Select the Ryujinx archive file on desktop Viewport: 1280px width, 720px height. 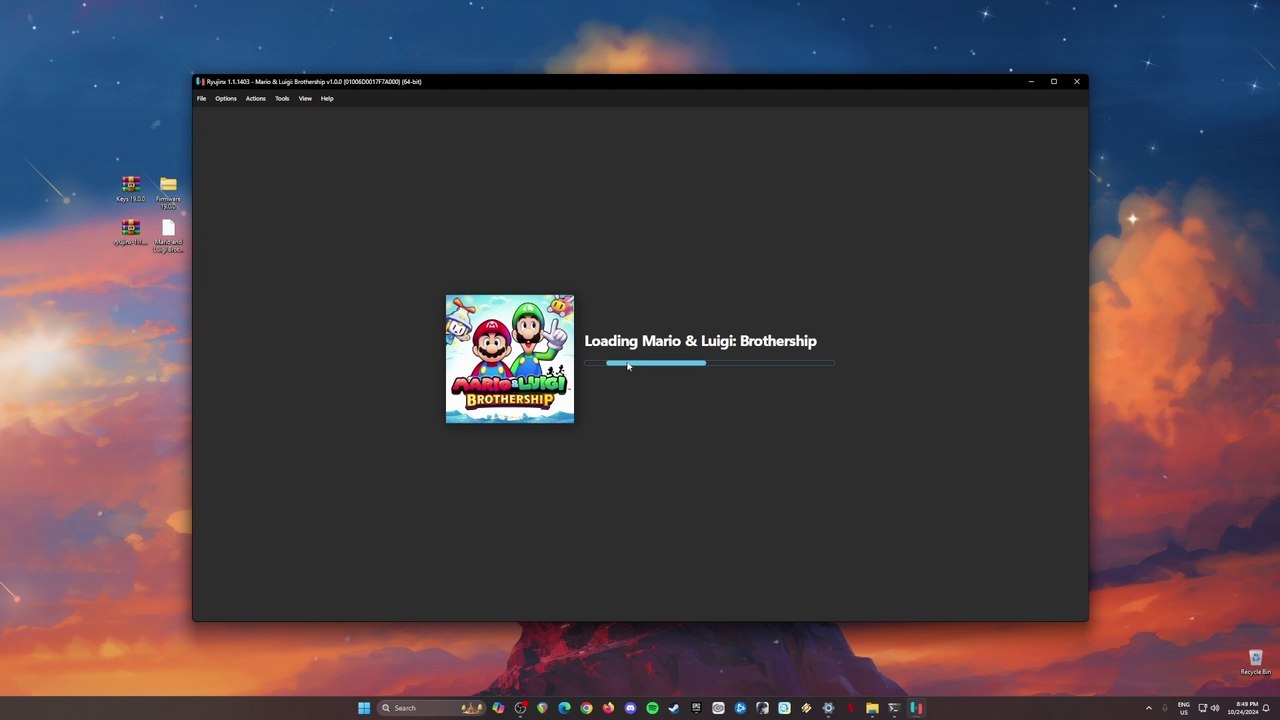pyautogui.click(x=130, y=233)
